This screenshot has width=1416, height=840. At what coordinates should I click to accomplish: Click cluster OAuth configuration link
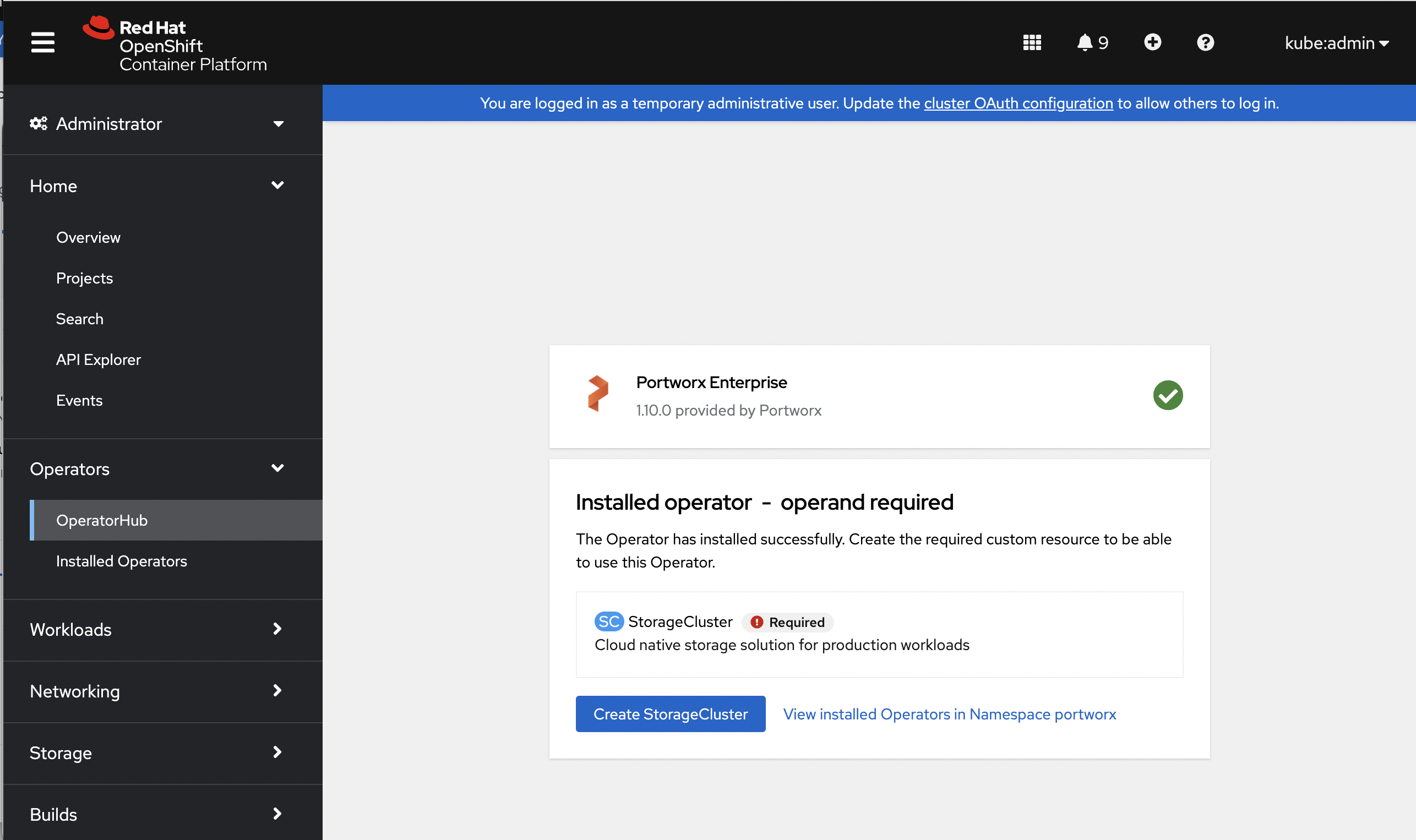click(1017, 103)
